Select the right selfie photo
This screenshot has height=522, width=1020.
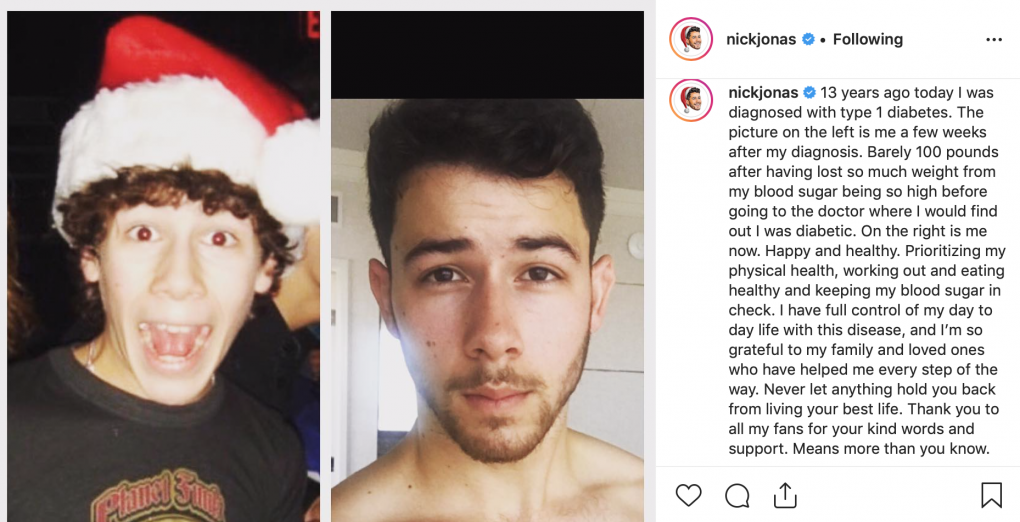pos(487,310)
